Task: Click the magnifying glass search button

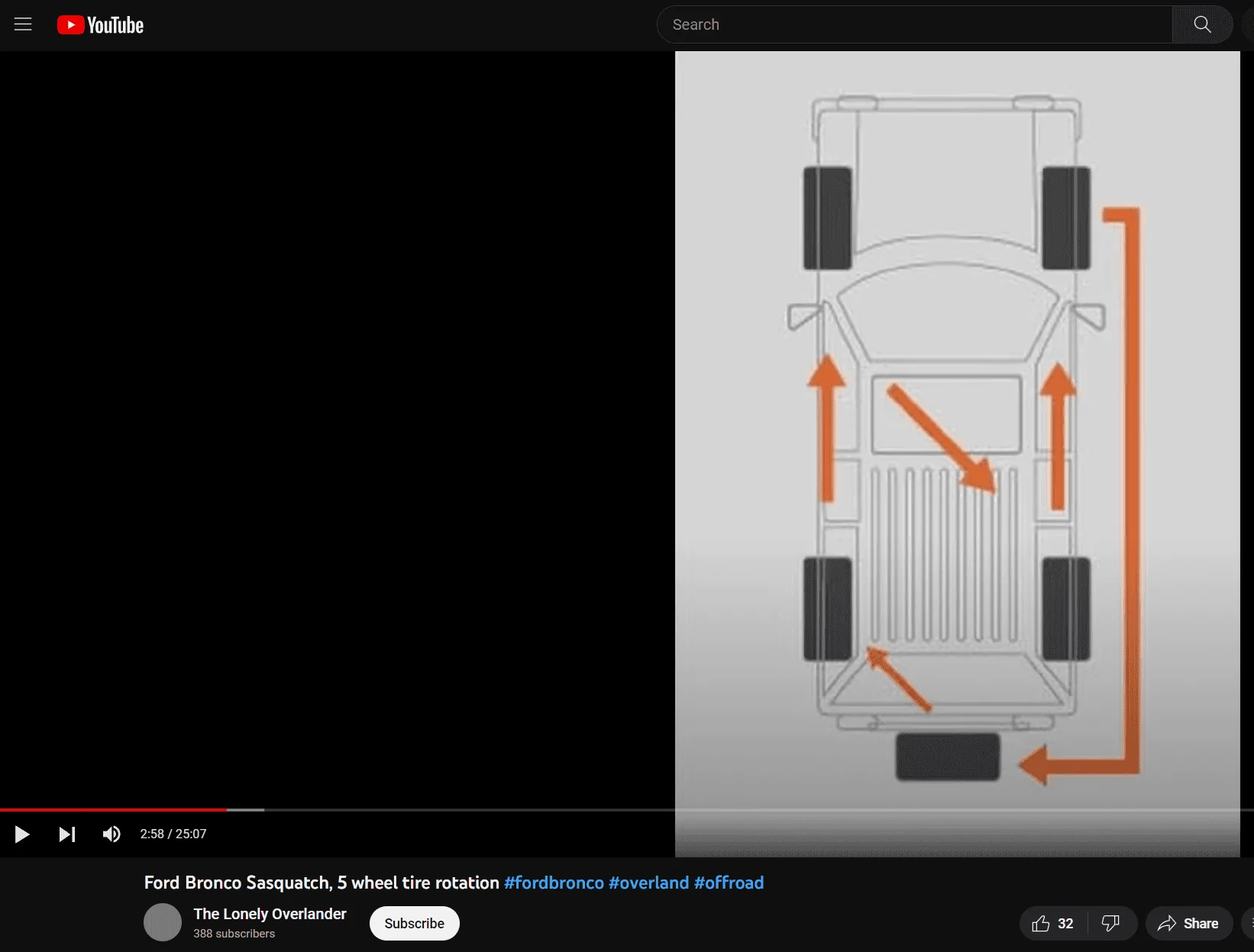Action: [x=1202, y=24]
